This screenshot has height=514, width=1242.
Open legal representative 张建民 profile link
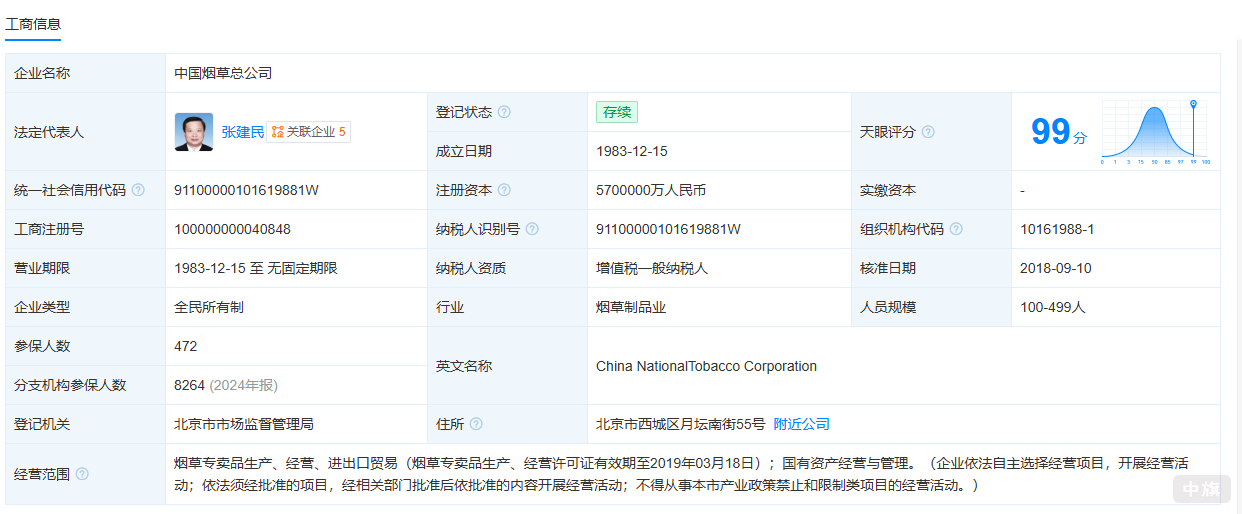tap(243, 132)
